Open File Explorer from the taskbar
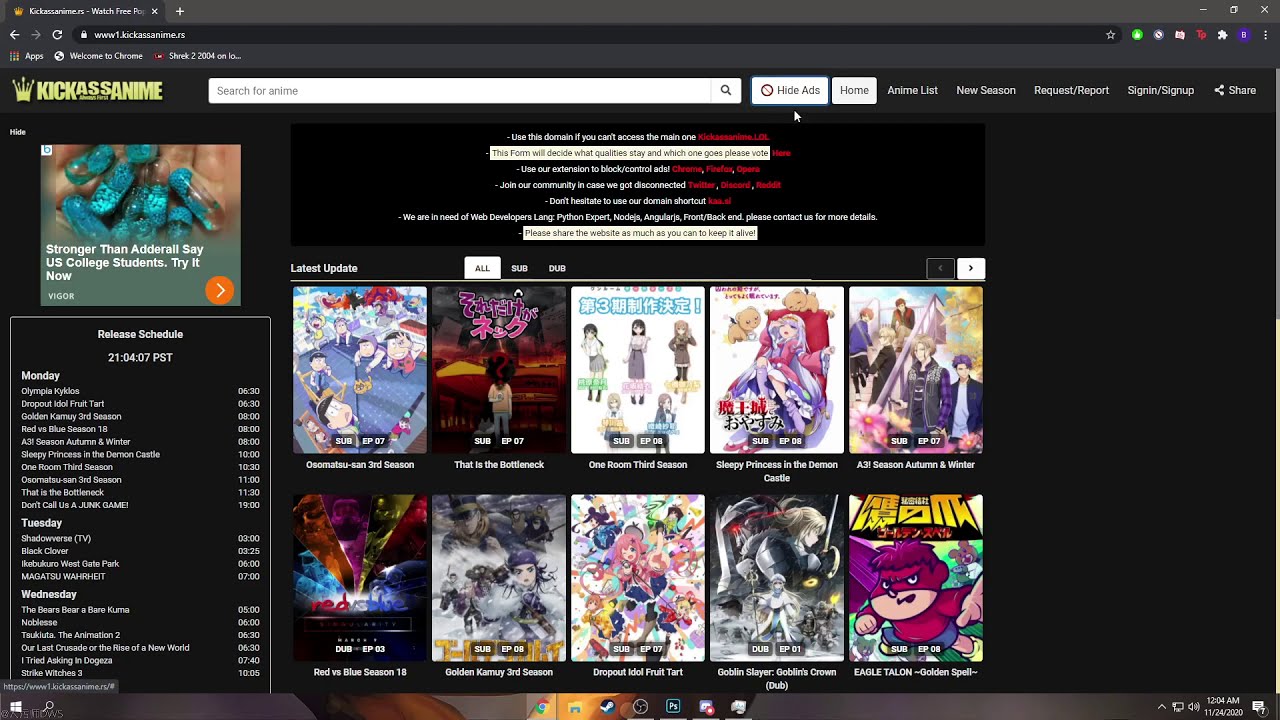 tap(574, 707)
